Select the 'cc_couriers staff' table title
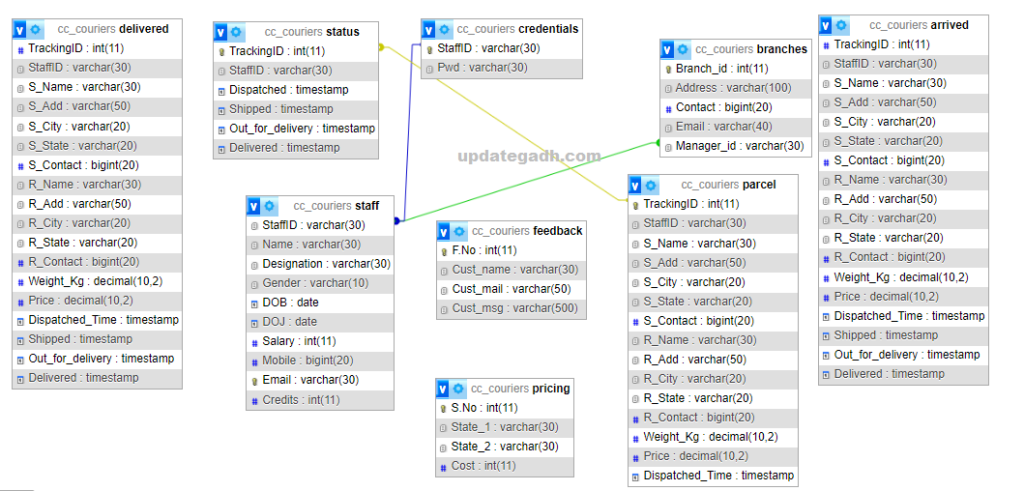The image size is (1024, 491). (336, 206)
